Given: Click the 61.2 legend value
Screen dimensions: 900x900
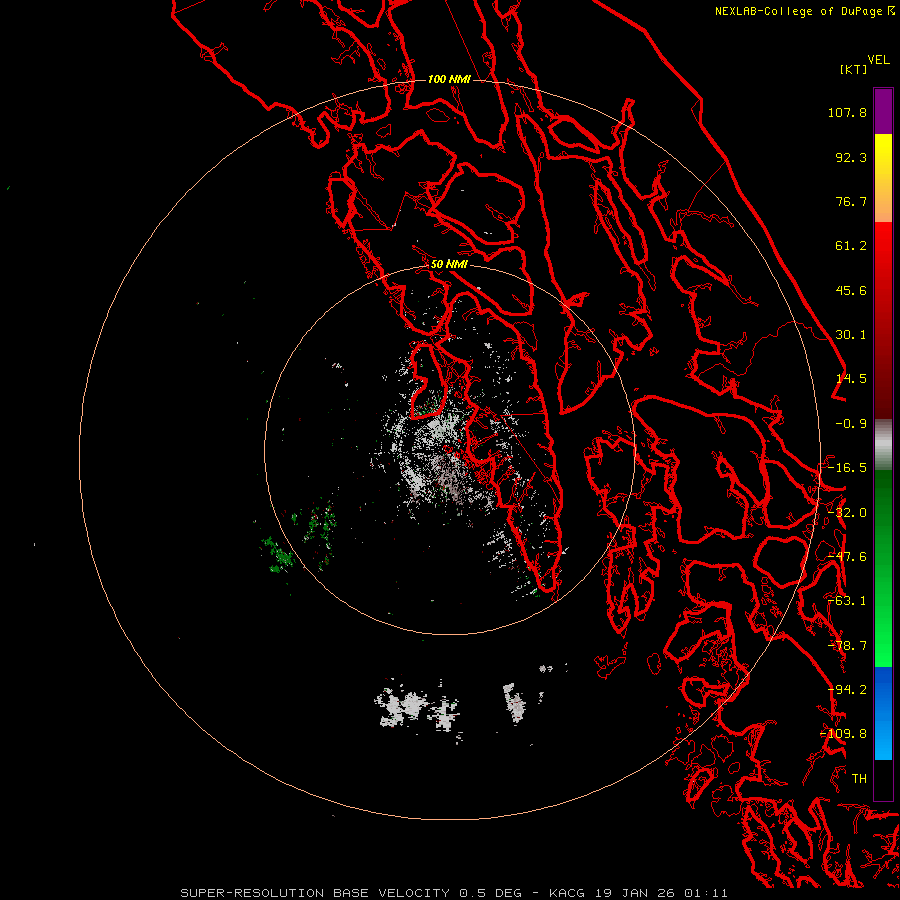Looking at the screenshot, I should pos(851,246).
